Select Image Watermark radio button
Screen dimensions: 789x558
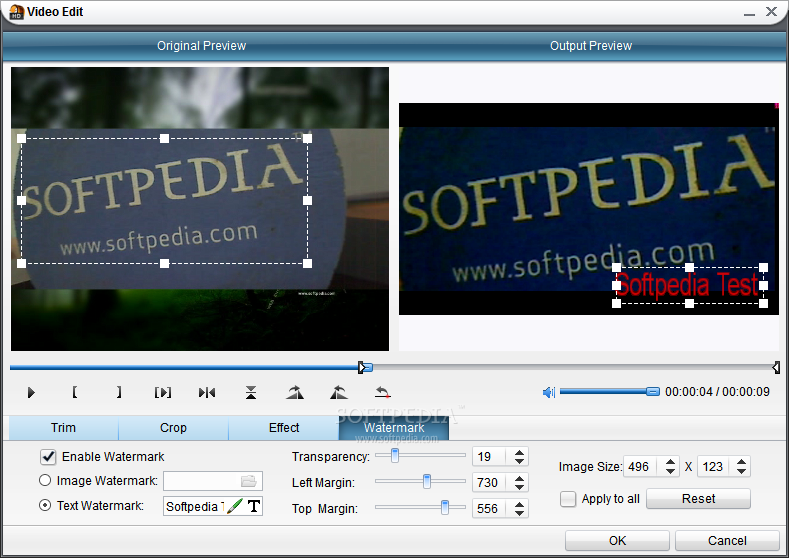click(45, 481)
